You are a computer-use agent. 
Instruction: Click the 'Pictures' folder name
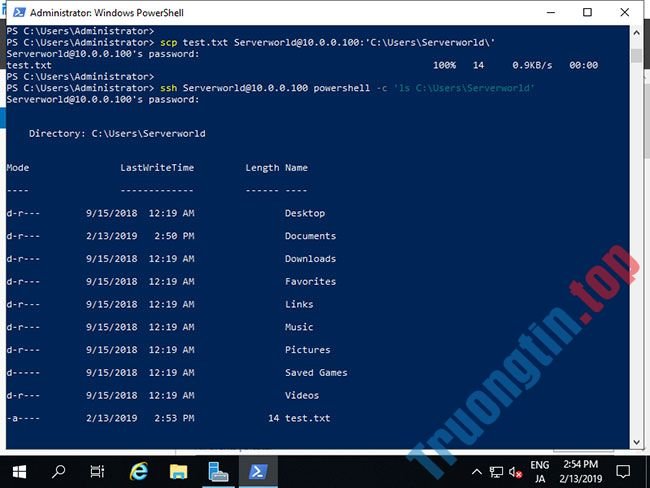pos(308,350)
